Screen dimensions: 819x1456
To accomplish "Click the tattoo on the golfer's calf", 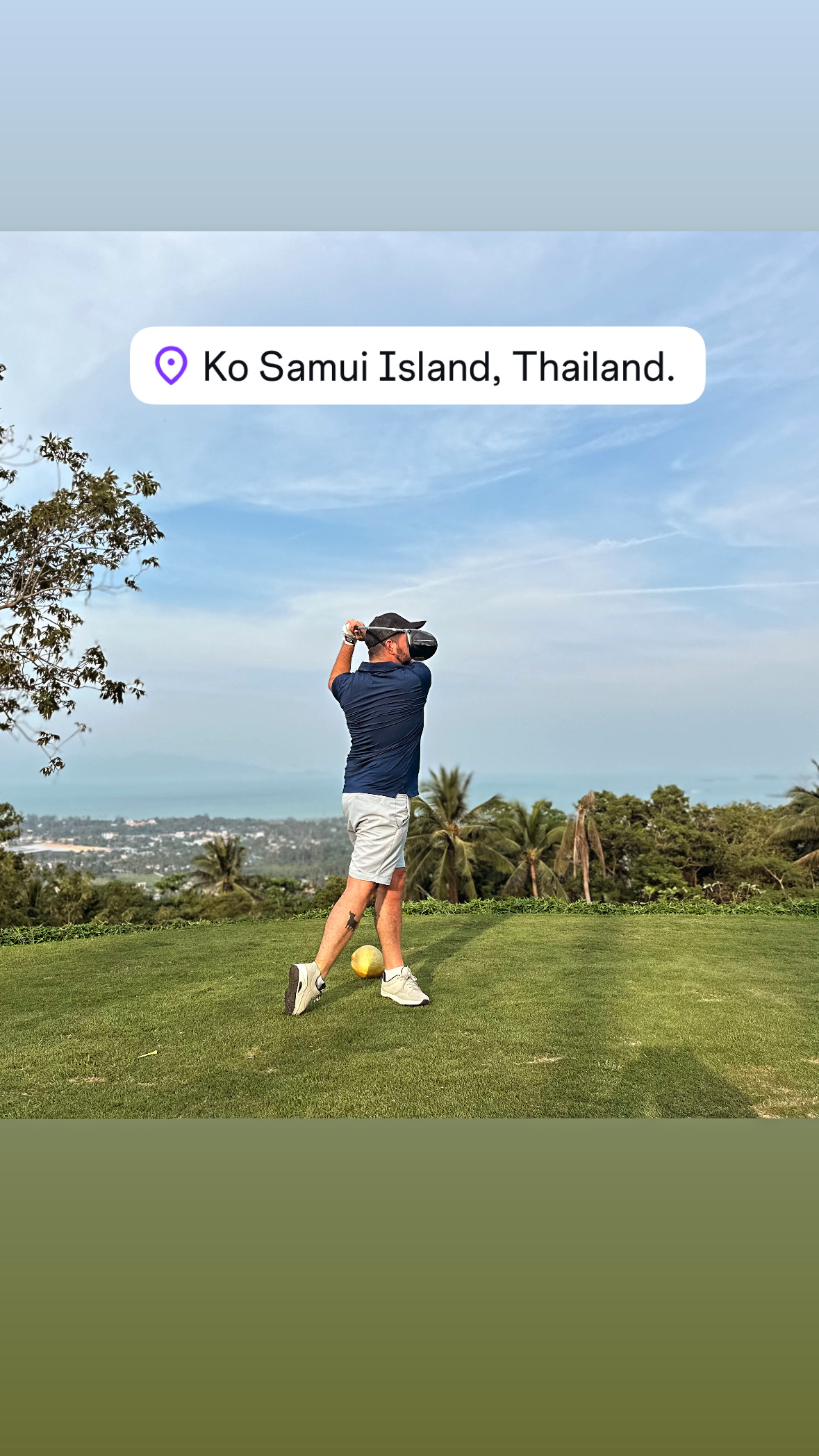I will 352,920.
